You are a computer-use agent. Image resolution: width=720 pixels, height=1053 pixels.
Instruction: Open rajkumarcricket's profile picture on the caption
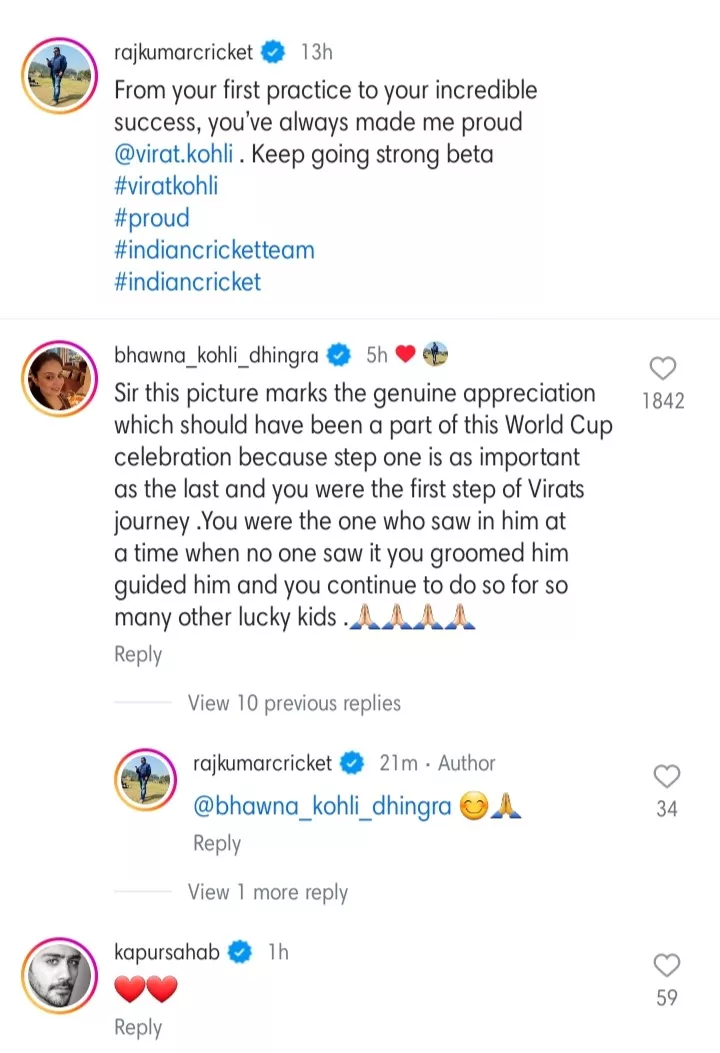point(59,74)
